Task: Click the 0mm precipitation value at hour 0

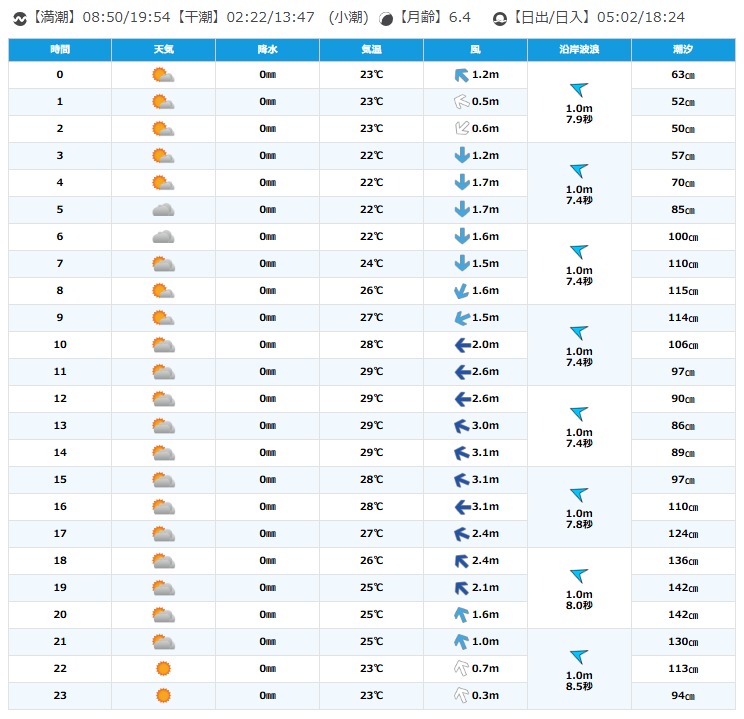Action: [x=268, y=75]
